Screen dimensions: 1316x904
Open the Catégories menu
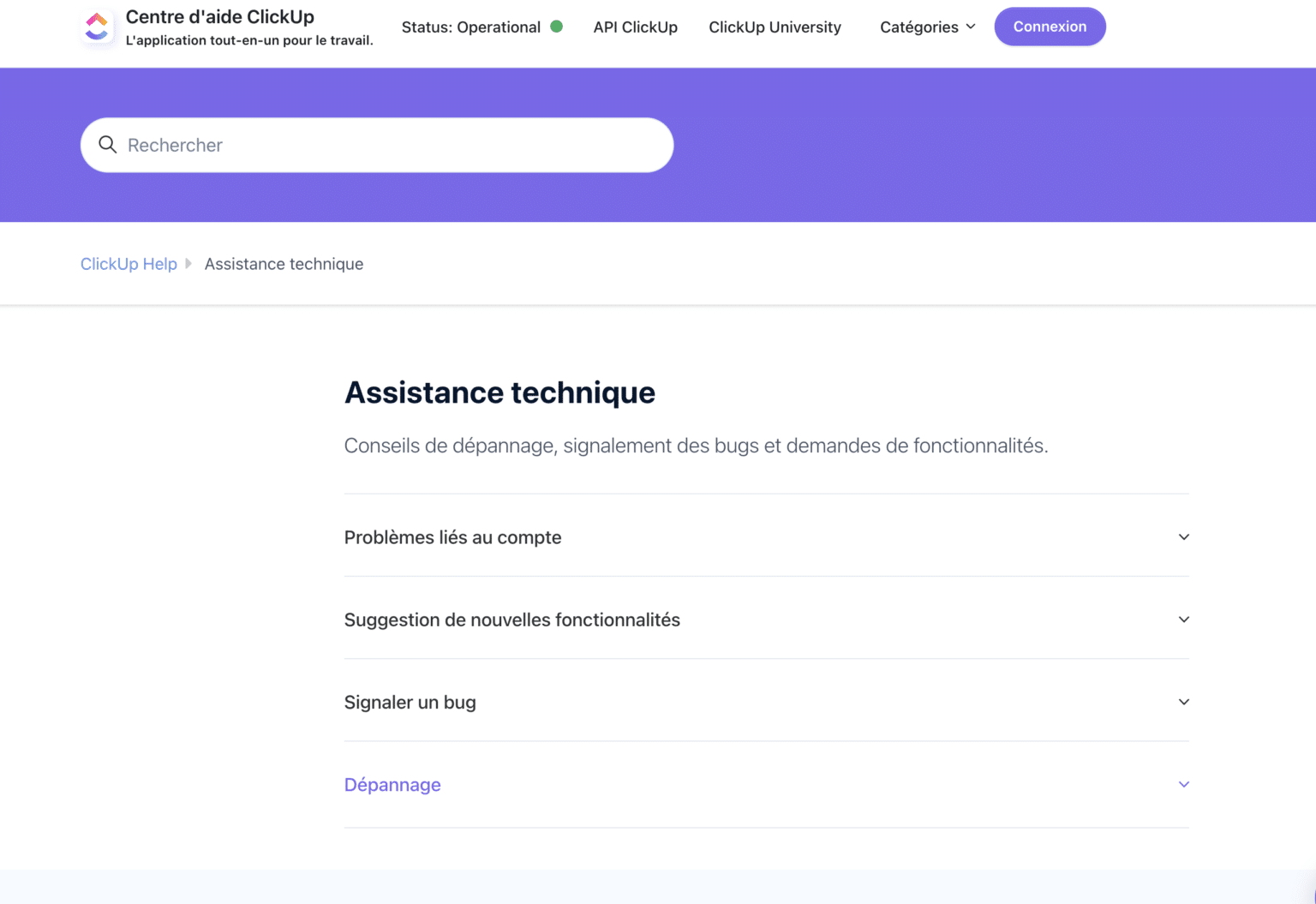pos(919,27)
